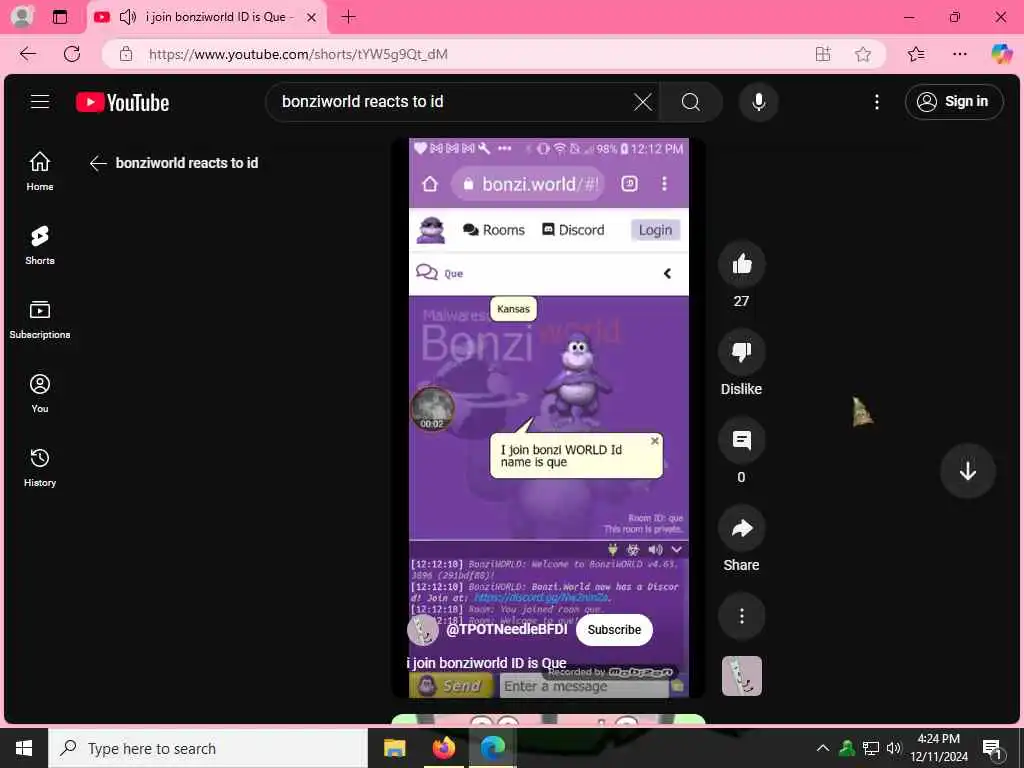Open YouTube settings three-dot menu
Image resolution: width=1024 pixels, height=768 pixels.
tap(876, 101)
